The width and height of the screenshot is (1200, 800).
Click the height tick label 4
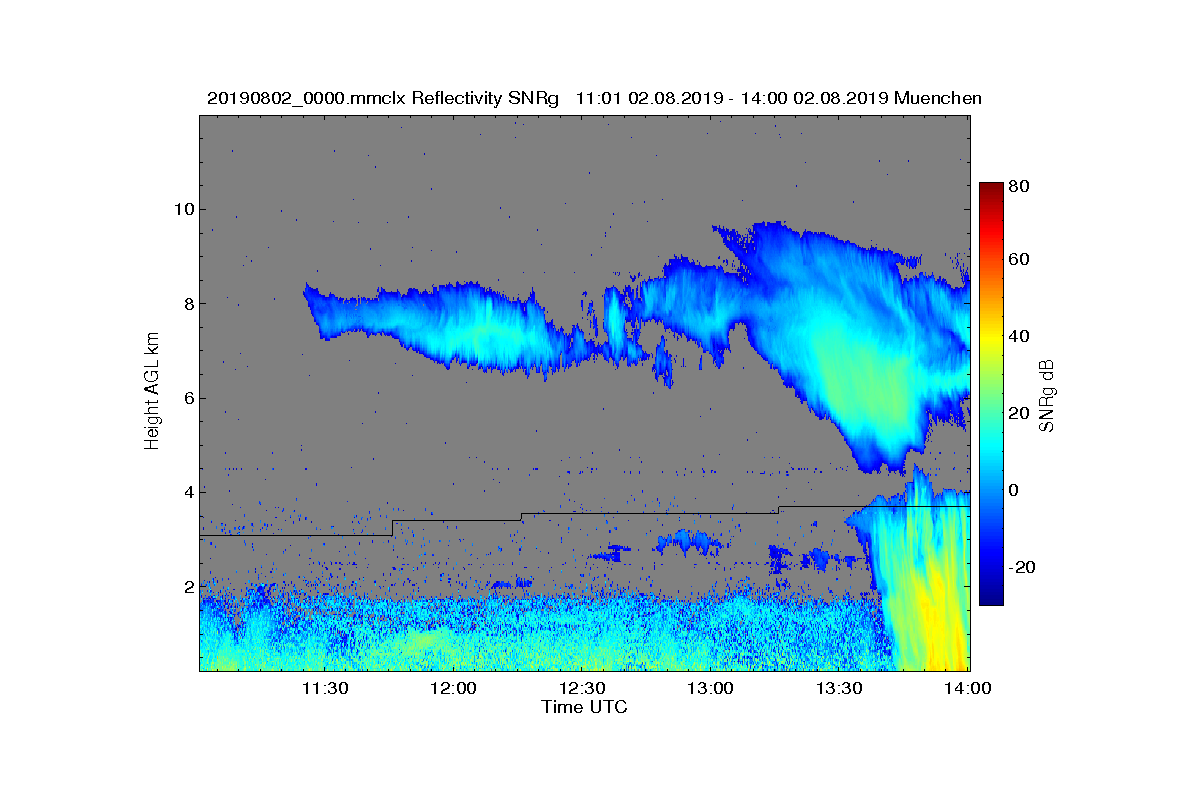click(189, 491)
